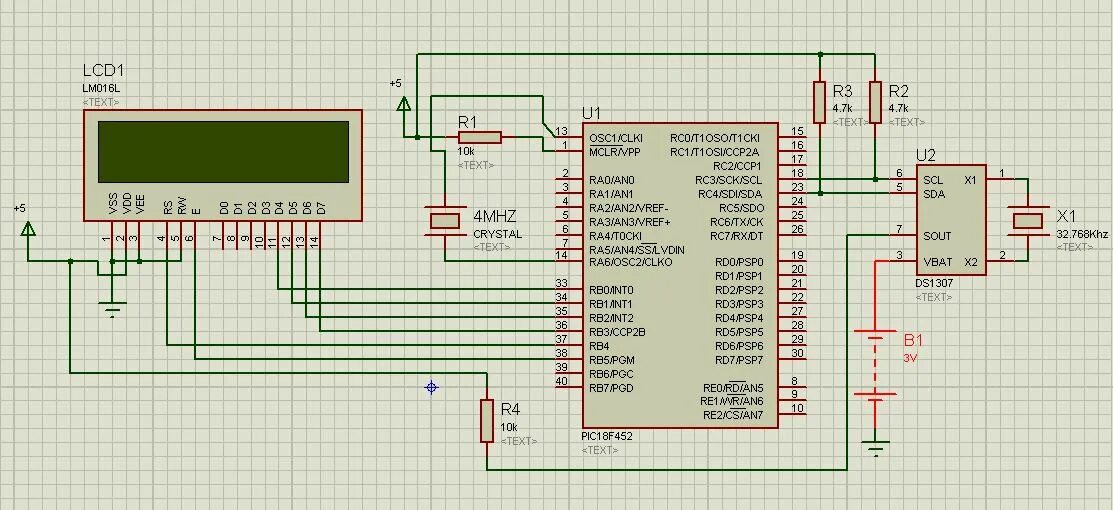Click the RB5/PGM pin label

(611, 360)
